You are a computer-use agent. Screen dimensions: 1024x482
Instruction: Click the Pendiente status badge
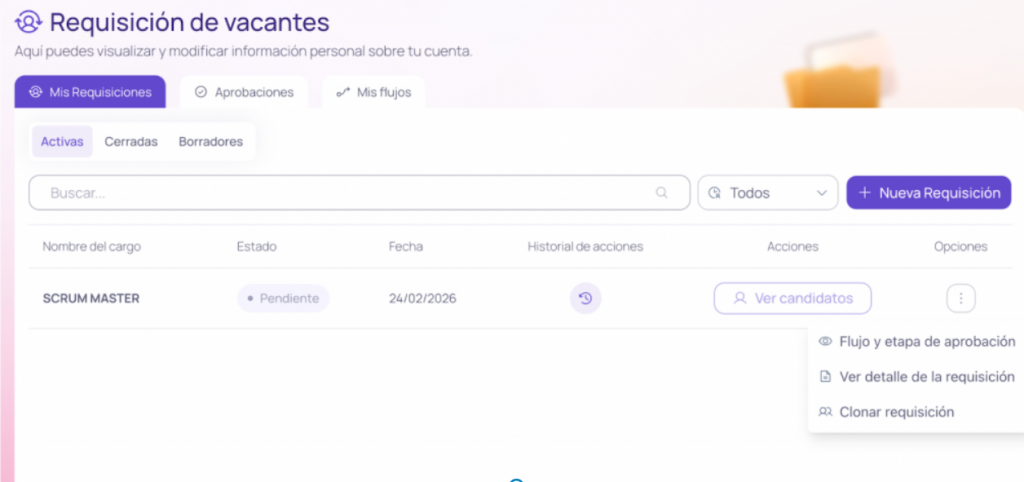tap(283, 298)
